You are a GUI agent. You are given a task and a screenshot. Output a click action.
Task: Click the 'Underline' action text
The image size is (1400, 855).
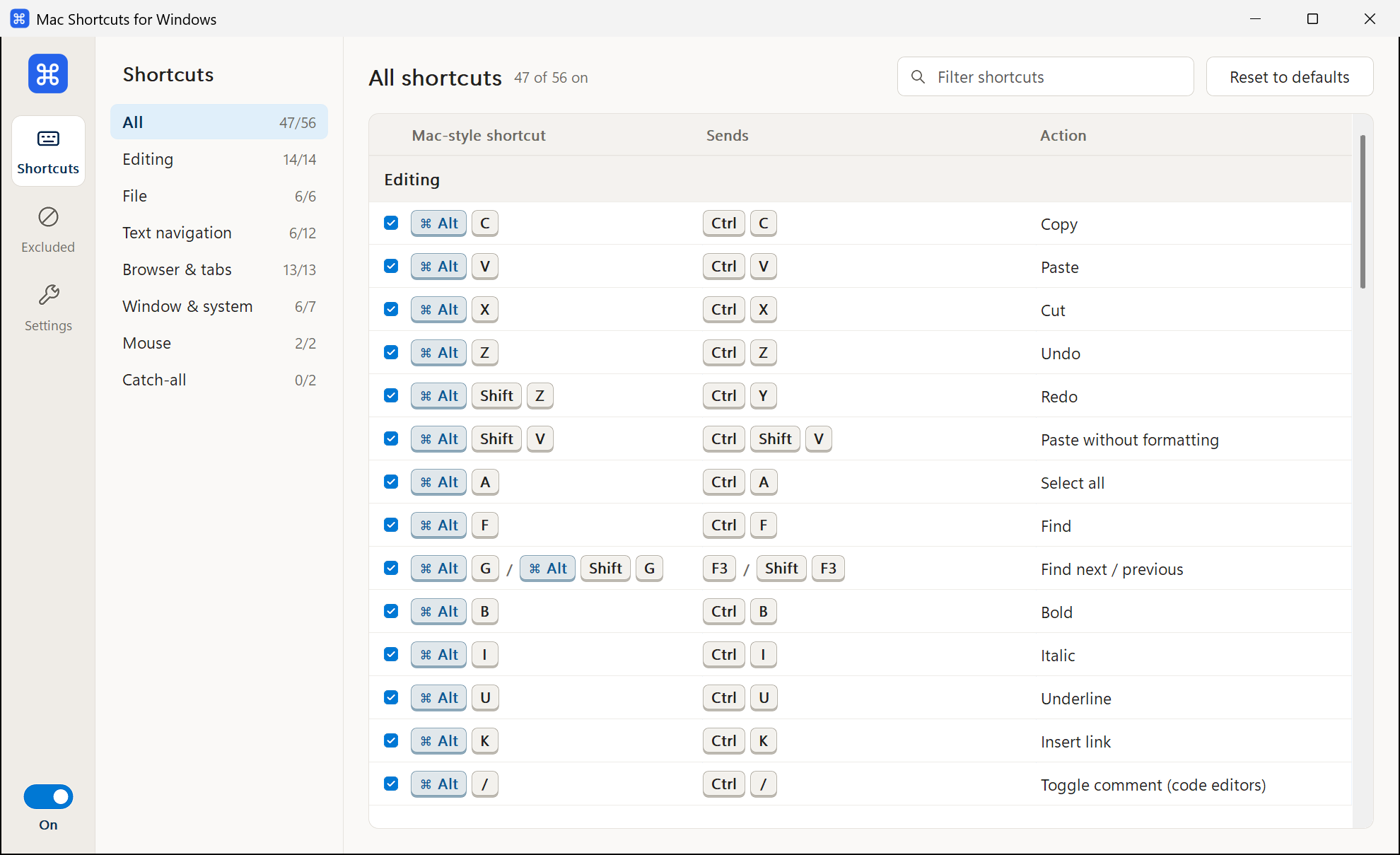pos(1075,699)
